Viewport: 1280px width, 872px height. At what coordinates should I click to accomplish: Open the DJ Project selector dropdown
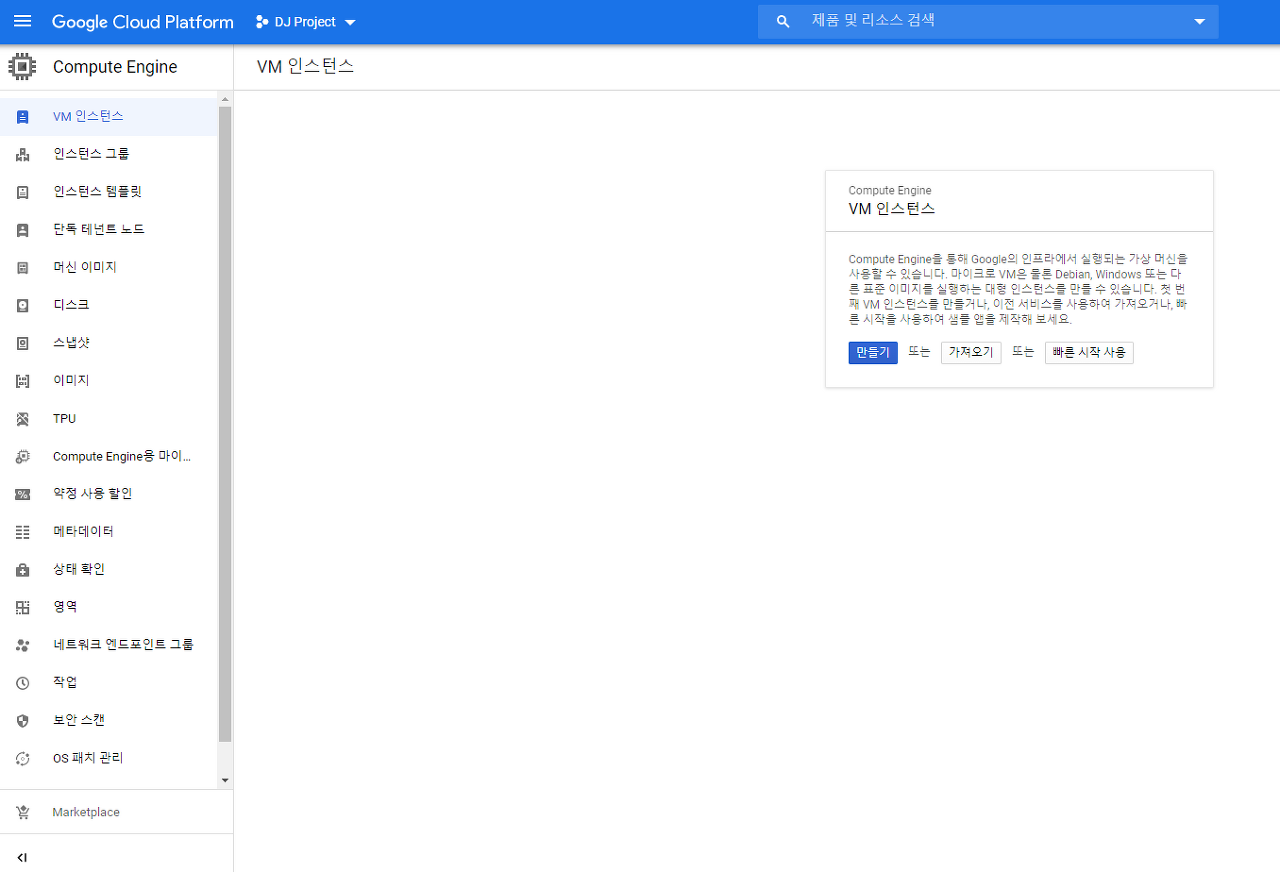coord(306,22)
